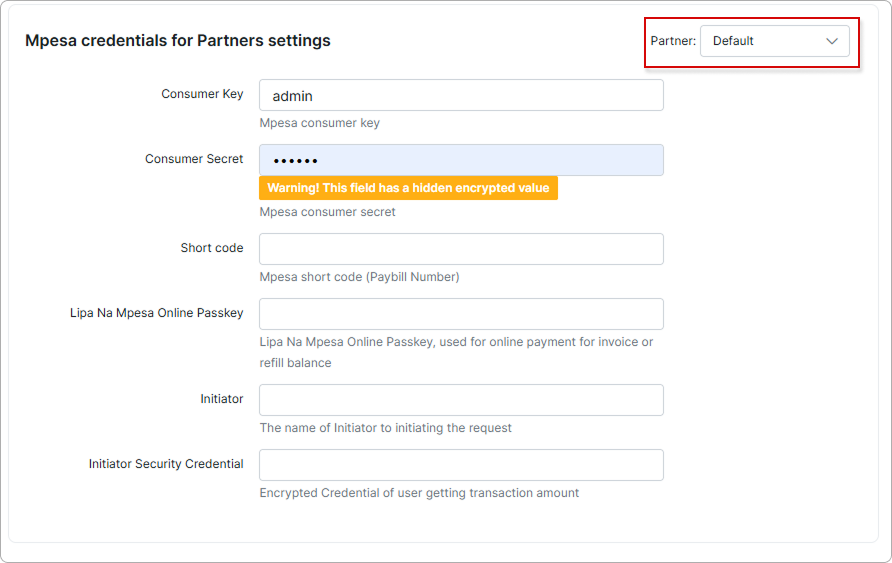Click the Consumer Secret label

click(x=194, y=159)
